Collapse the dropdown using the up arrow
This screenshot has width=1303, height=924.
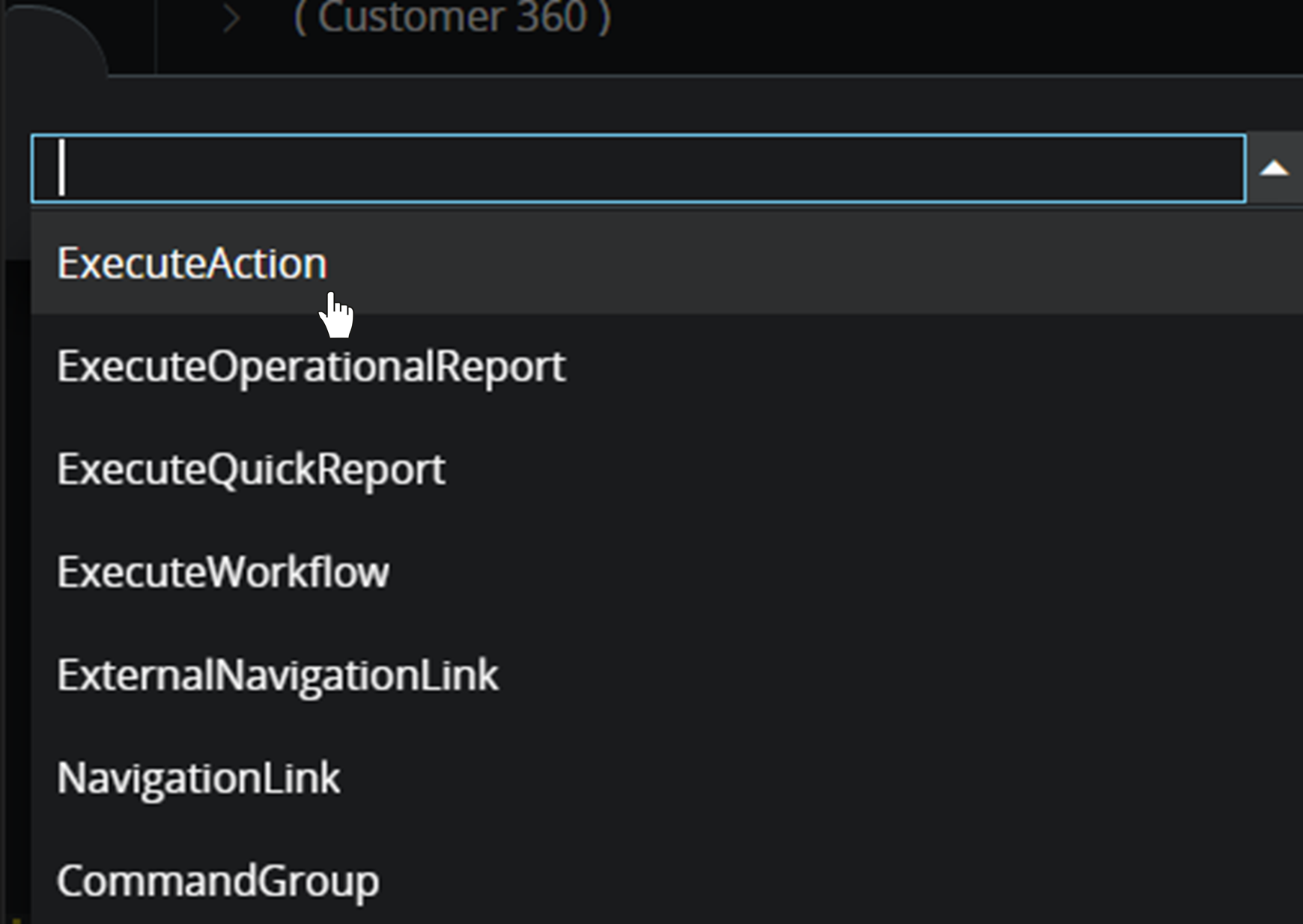tap(1274, 169)
